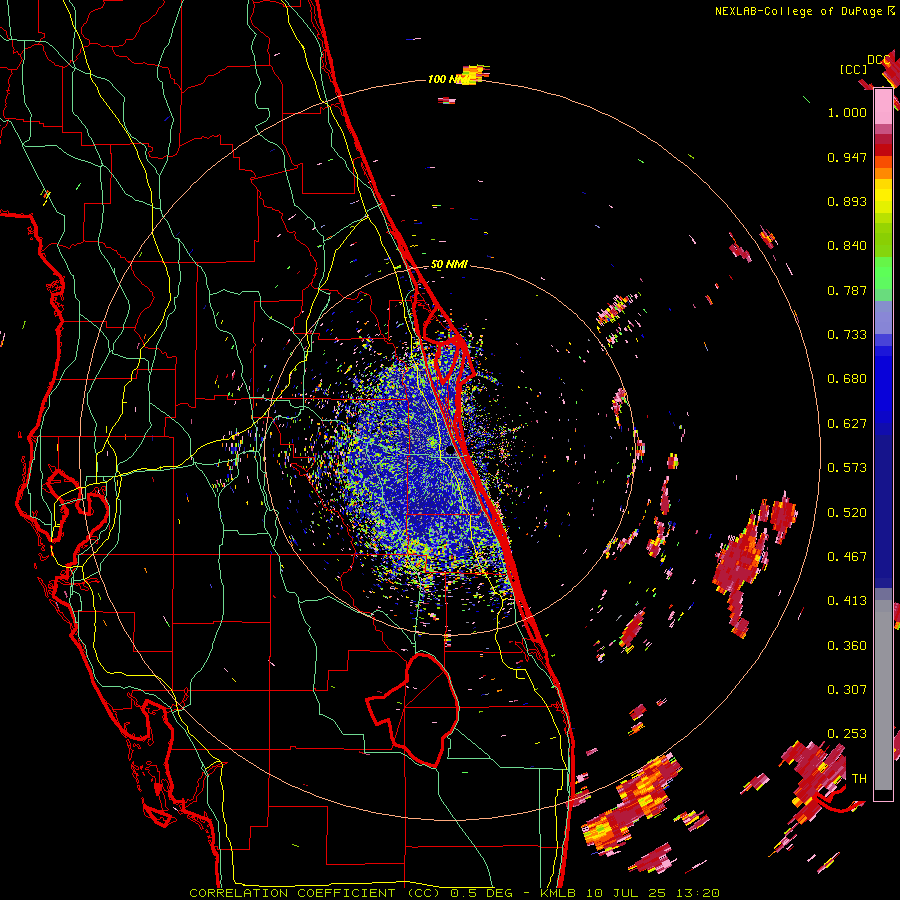900x900 pixels.
Task: Click the 0.627 scale value
Action: pos(847,424)
